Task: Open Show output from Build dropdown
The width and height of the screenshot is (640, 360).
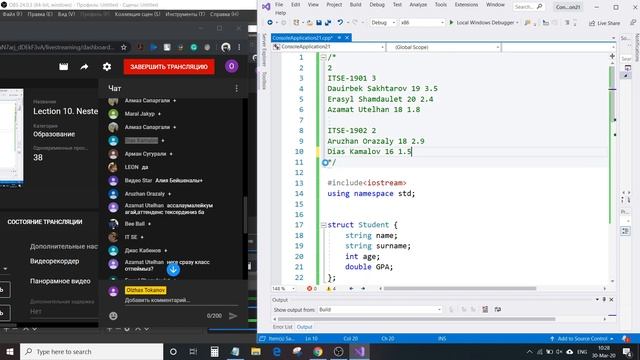Action: pyautogui.click(x=380, y=309)
